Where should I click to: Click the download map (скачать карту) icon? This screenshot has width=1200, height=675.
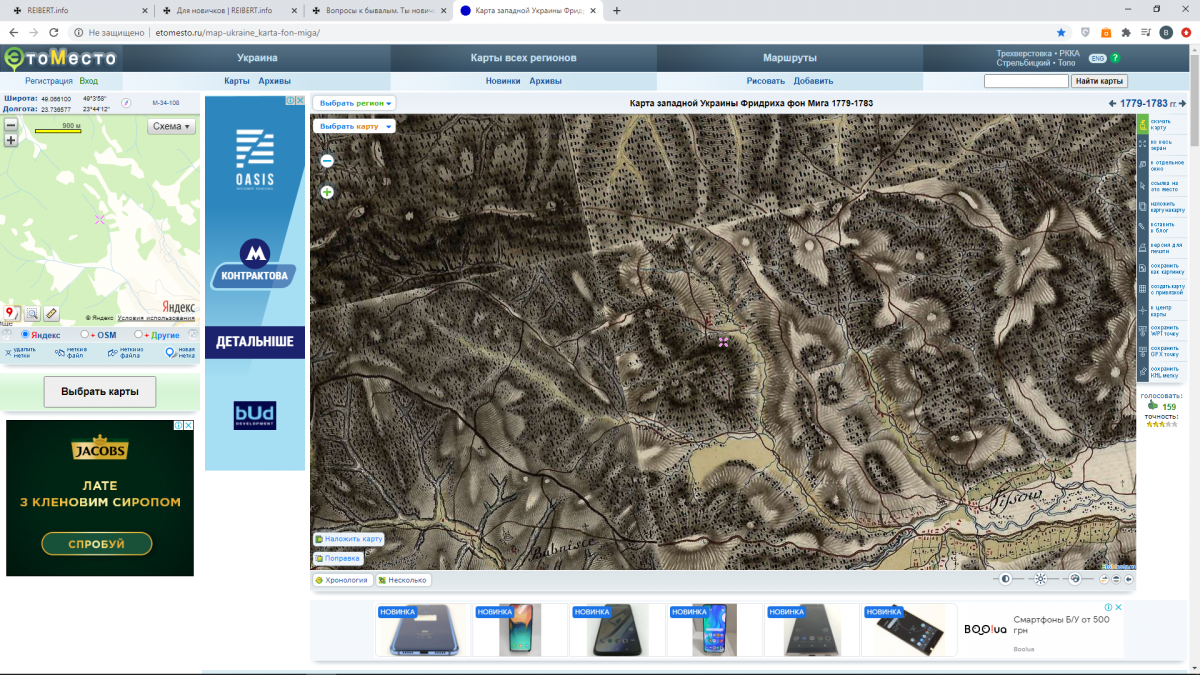(x=1143, y=124)
